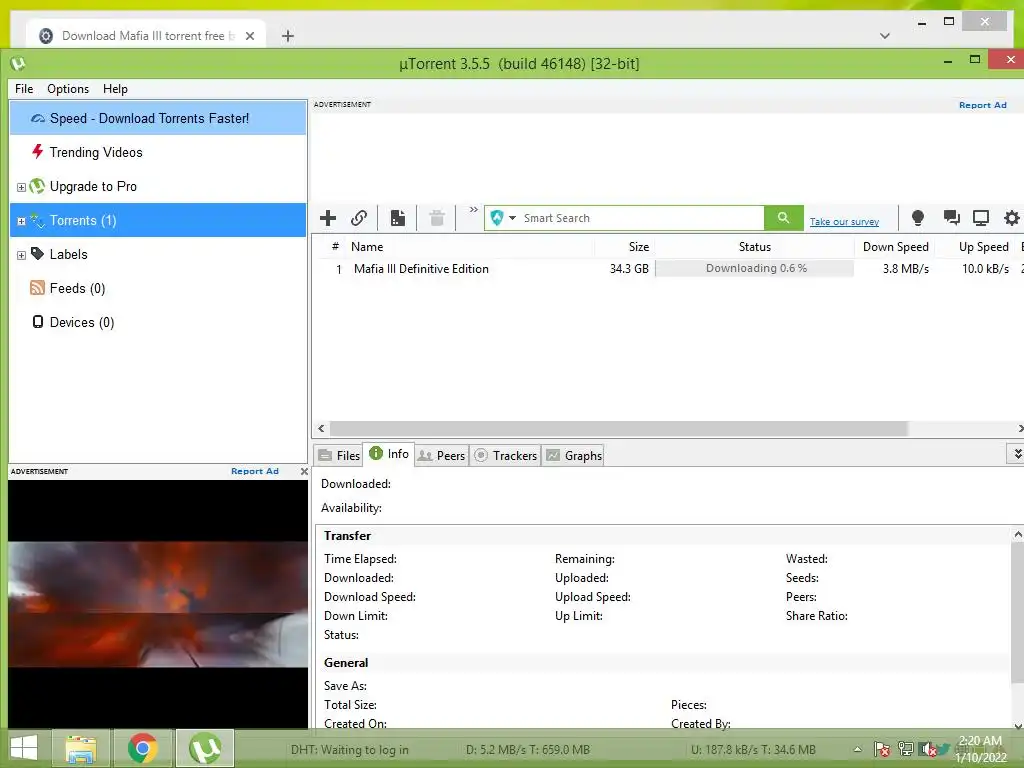The width and height of the screenshot is (1024, 768).
Task: Sort by the # column header
Action: [335, 247]
